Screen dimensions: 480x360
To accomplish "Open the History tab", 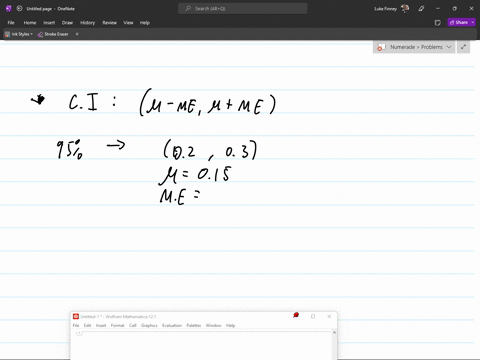I will [87, 23].
